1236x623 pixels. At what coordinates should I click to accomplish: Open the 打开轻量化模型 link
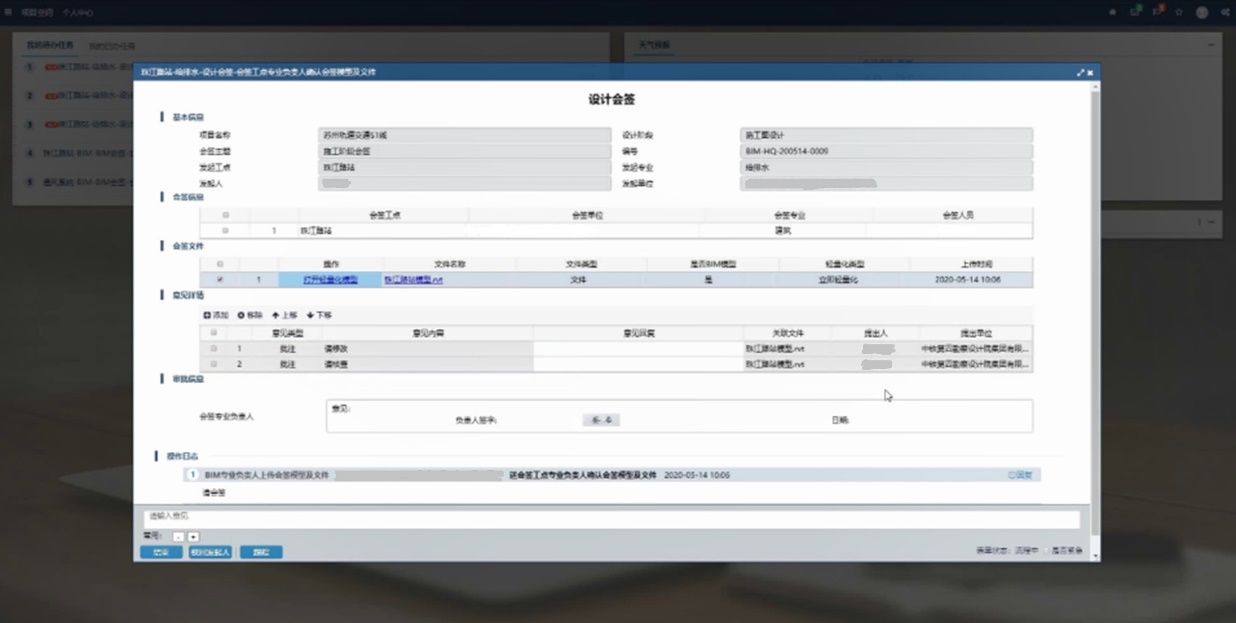click(x=330, y=280)
